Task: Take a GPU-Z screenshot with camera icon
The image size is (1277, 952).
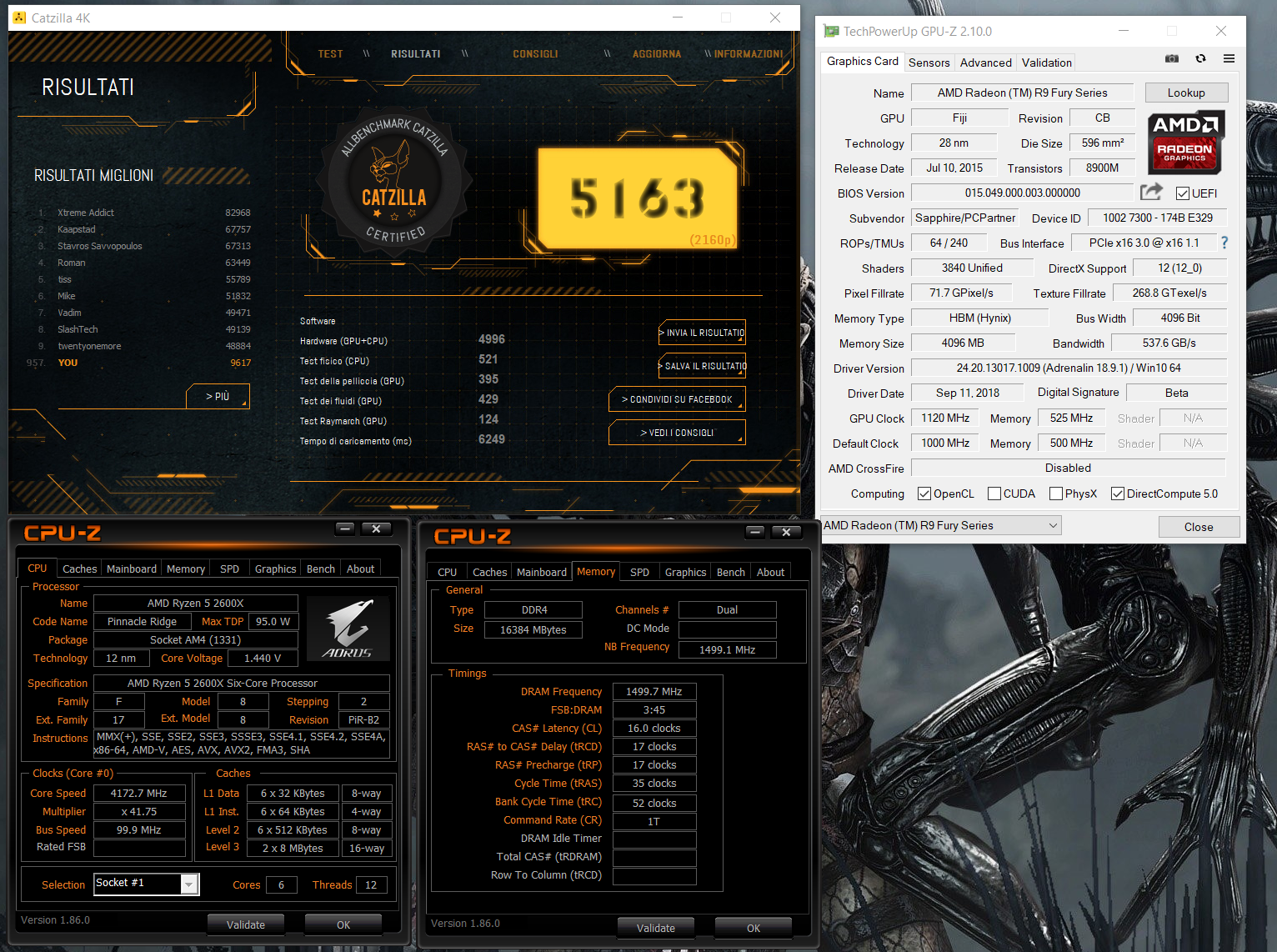Action: pyautogui.click(x=1171, y=58)
